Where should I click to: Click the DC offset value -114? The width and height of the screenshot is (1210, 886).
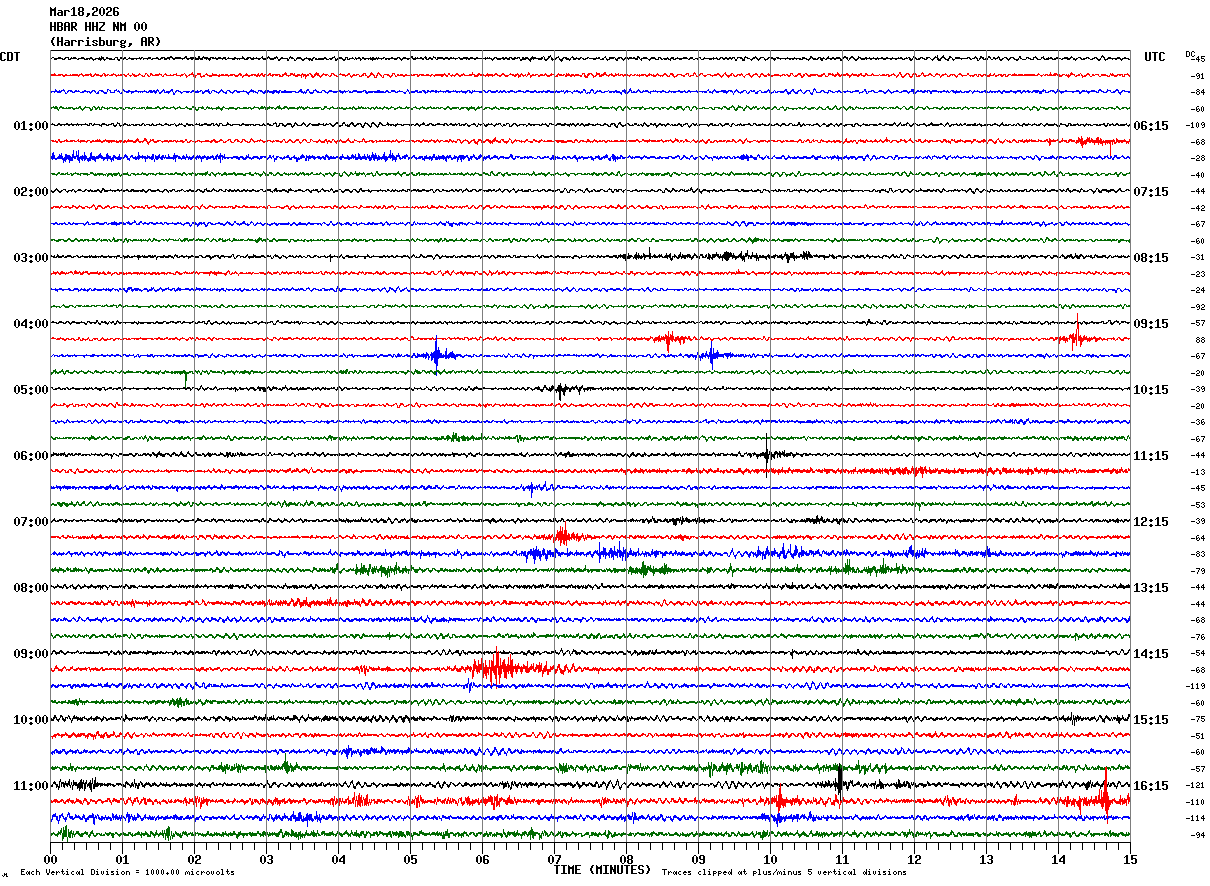(x=1195, y=819)
